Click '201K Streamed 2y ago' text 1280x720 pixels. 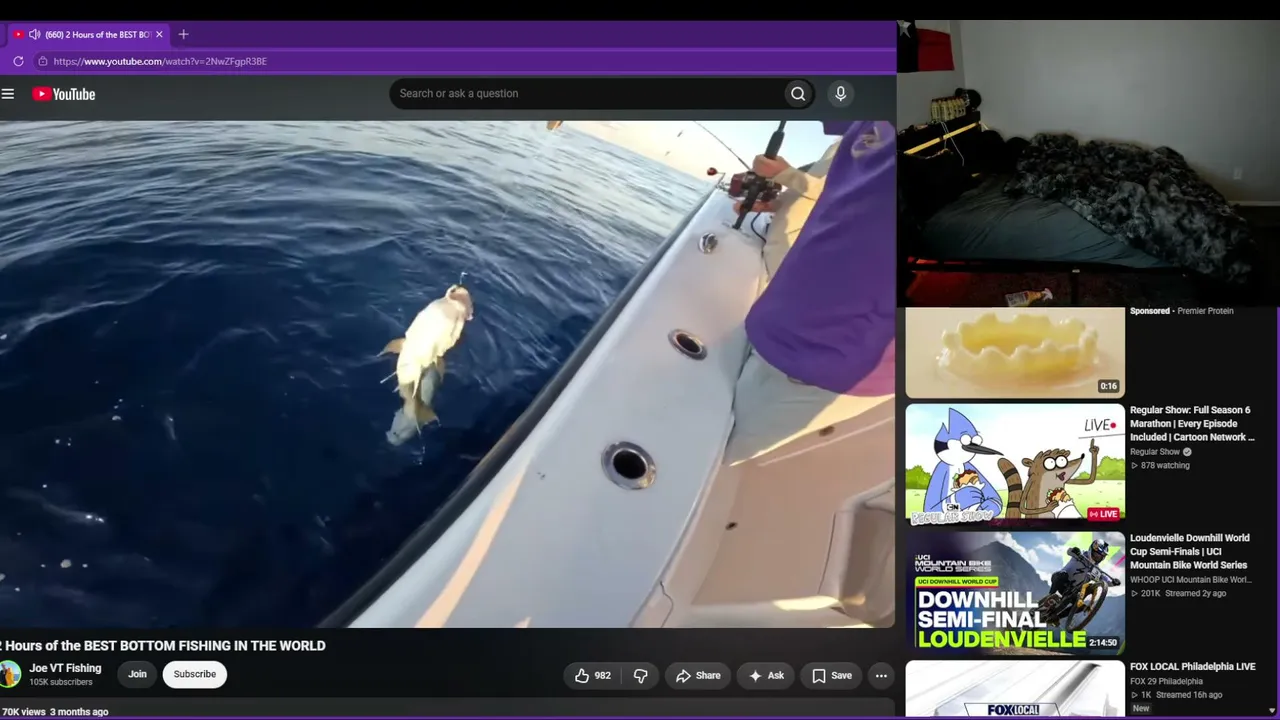pyautogui.click(x=1179, y=594)
